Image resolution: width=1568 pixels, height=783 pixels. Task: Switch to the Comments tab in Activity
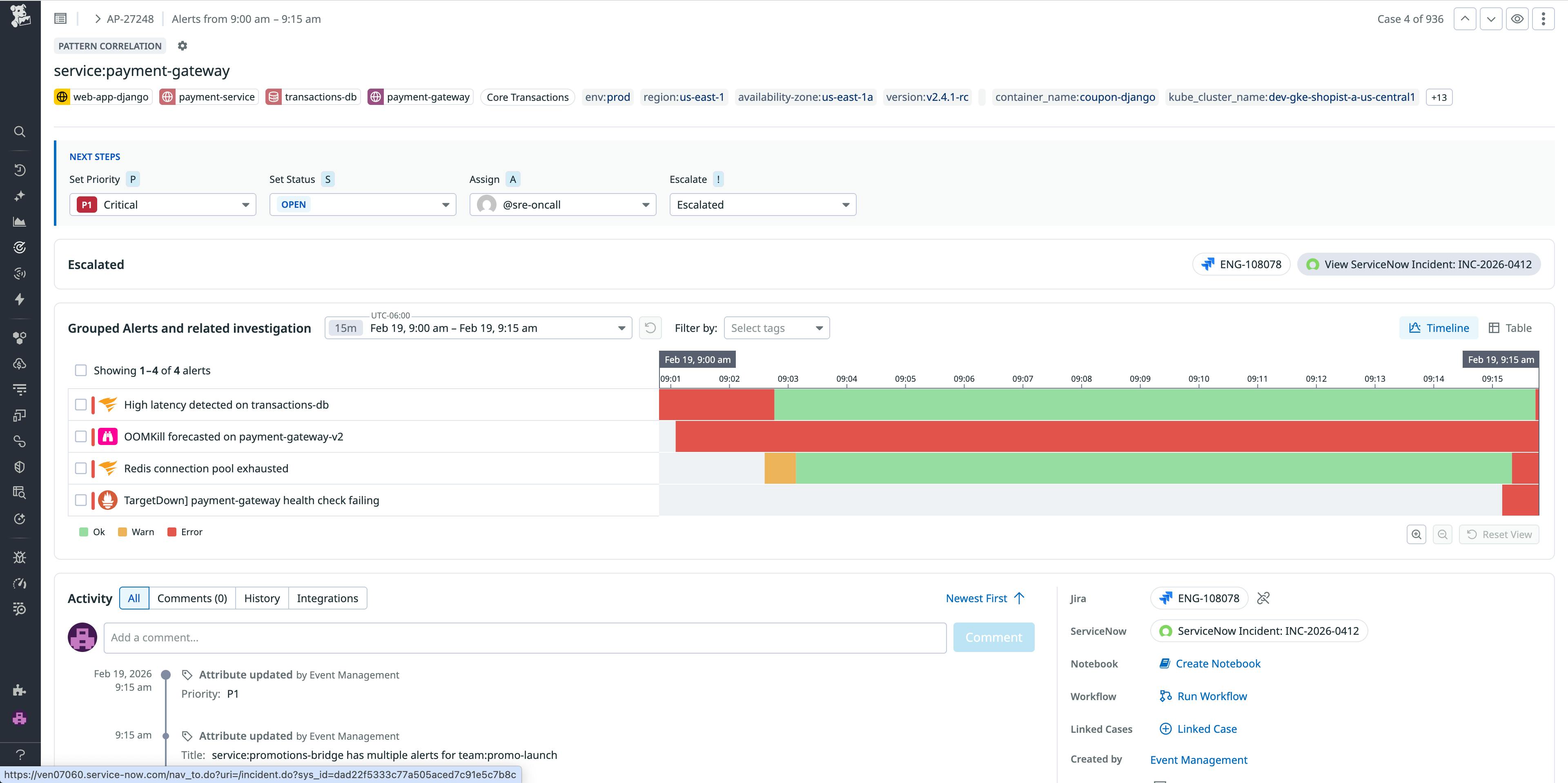click(x=192, y=598)
